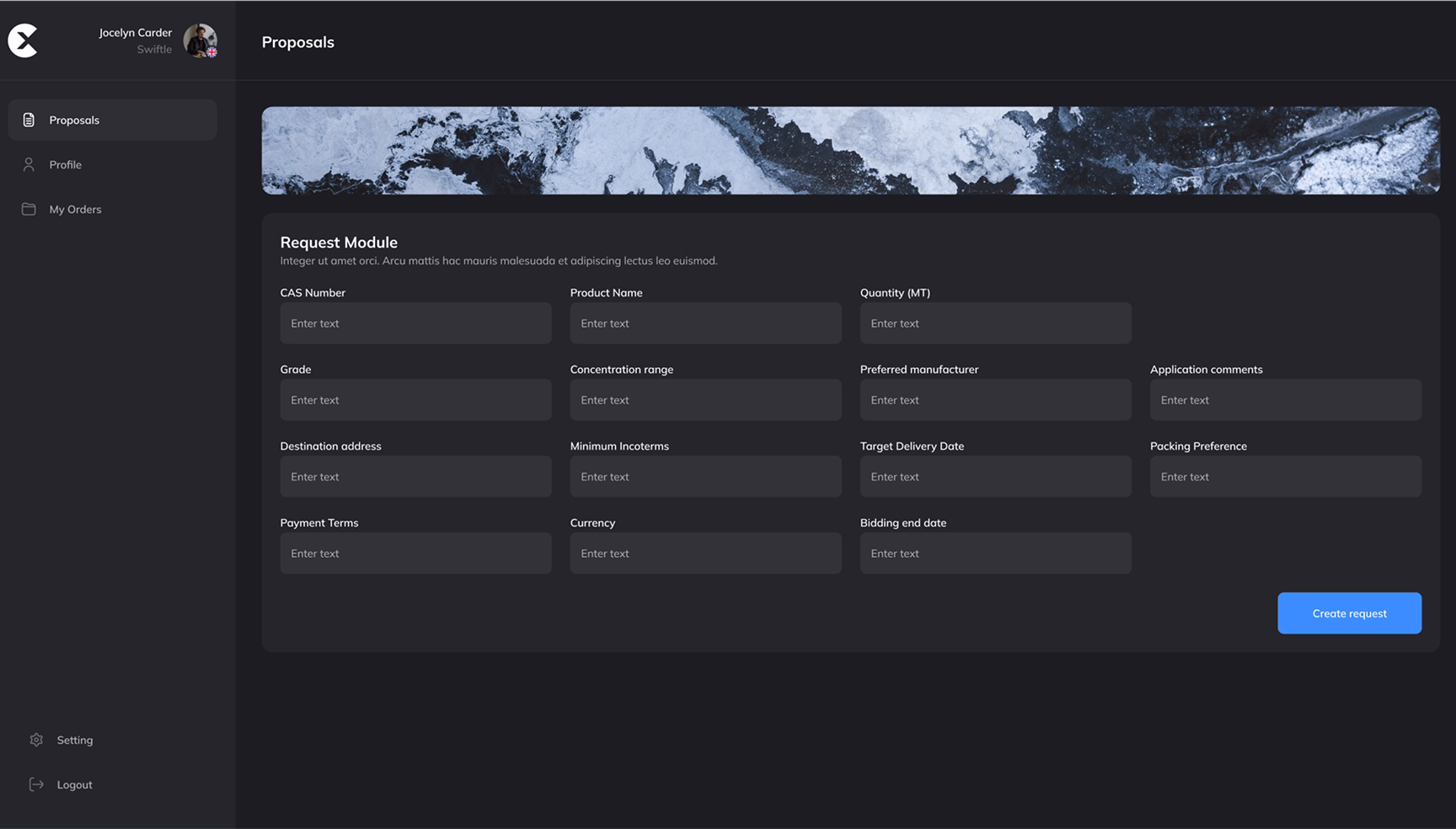The image size is (1456, 829).
Task: Go to Profile in the sidebar
Action: (x=66, y=164)
